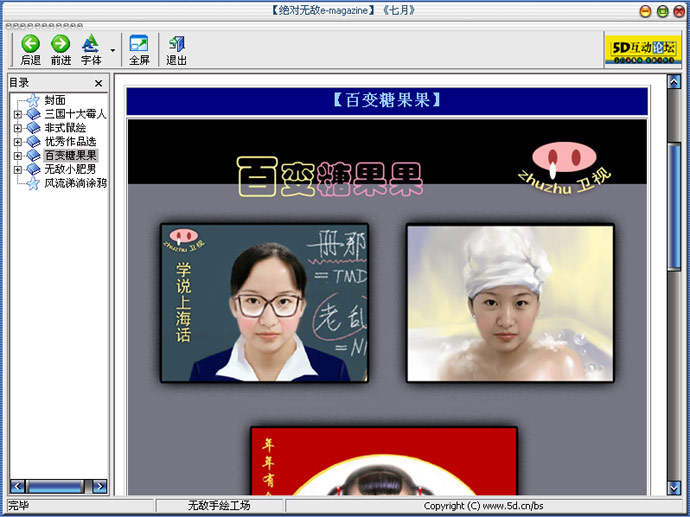Click directory panel scroll left arrow
Screen dimensions: 690x517
pos(17,486)
